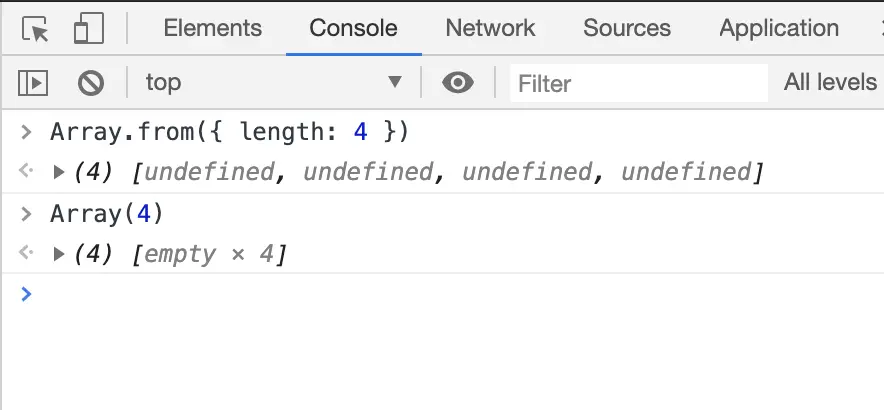Switch to the Elements tab

[x=212, y=28]
